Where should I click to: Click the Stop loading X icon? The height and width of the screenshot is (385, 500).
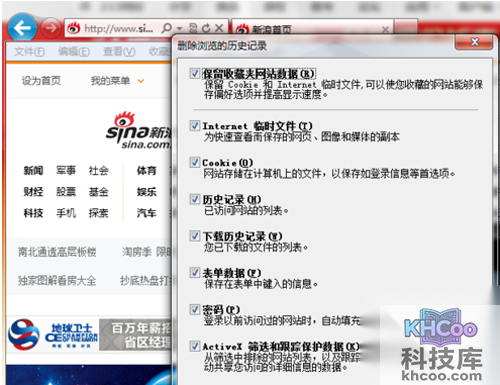point(219,28)
